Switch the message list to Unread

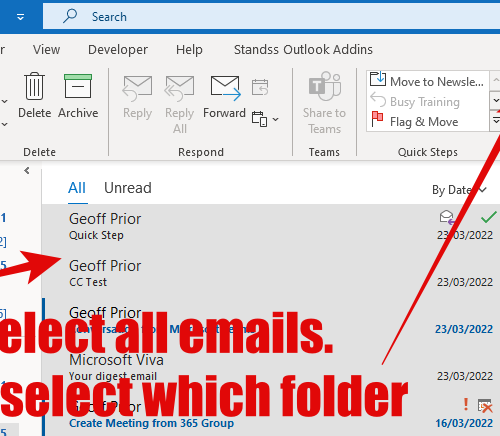pyautogui.click(x=128, y=188)
